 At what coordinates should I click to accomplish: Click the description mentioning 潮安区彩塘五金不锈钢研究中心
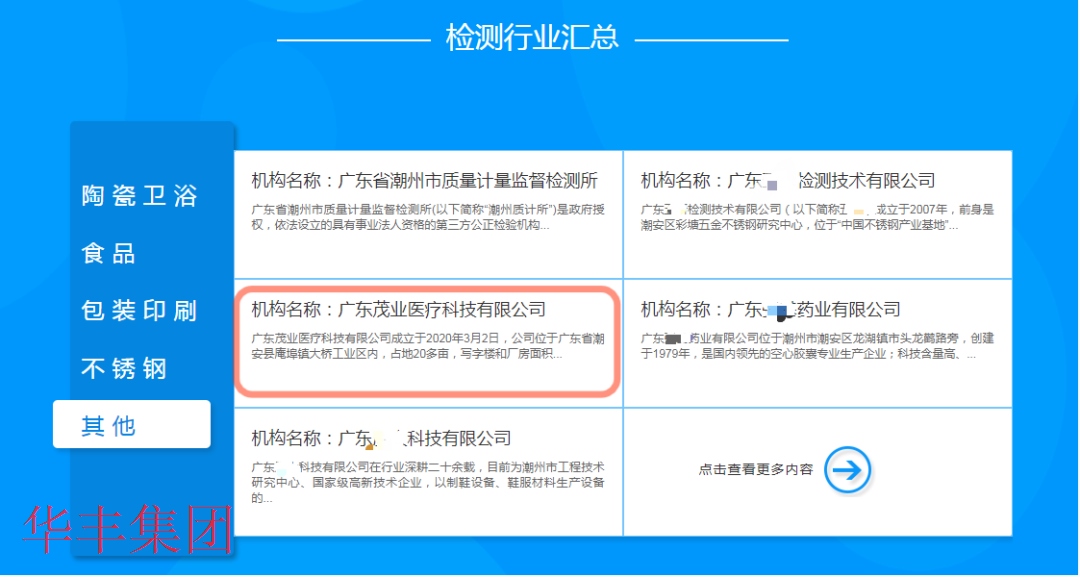coord(818,217)
